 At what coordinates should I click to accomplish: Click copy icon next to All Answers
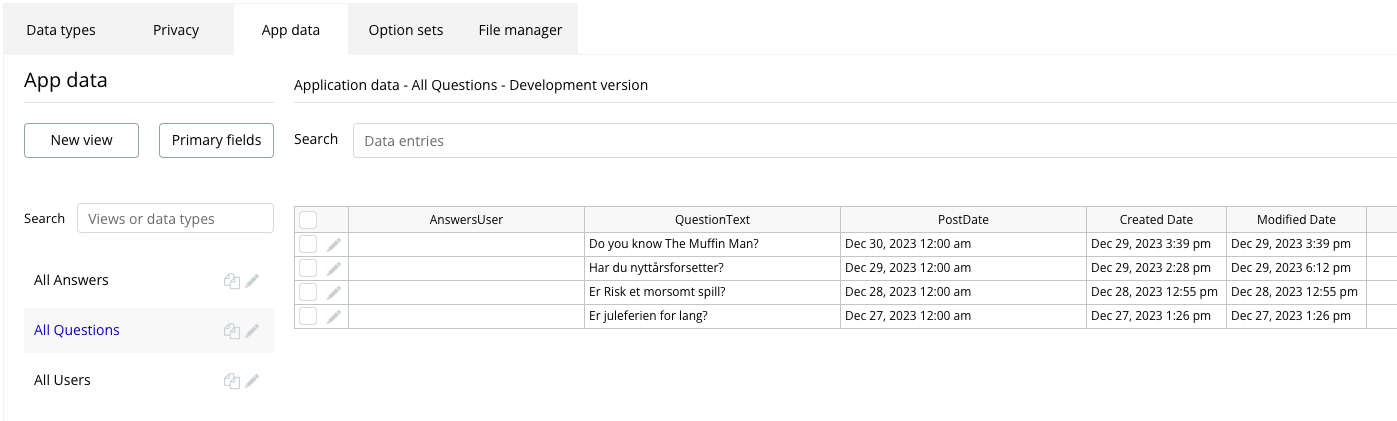[232, 281]
